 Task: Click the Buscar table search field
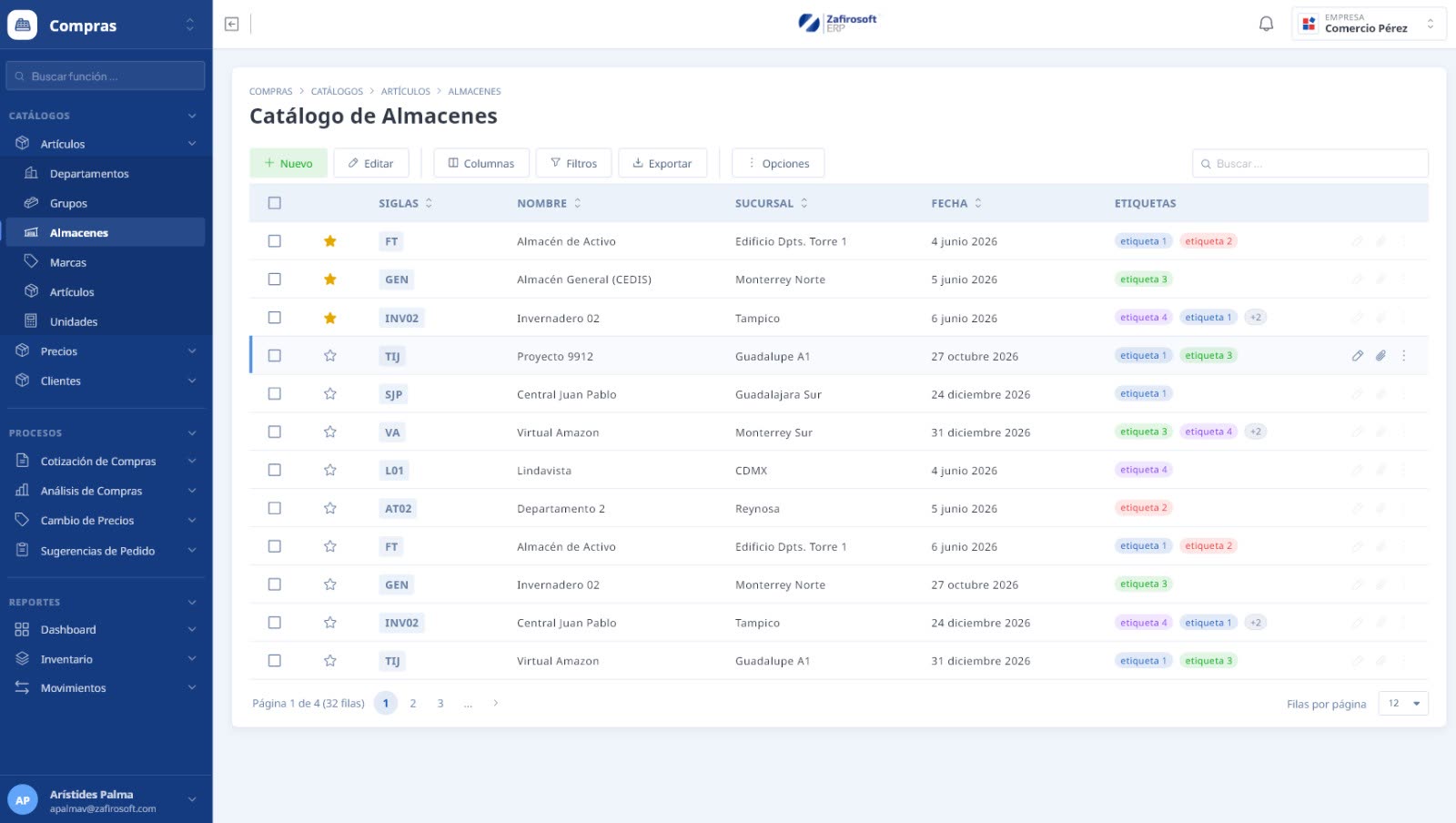pos(1310,164)
